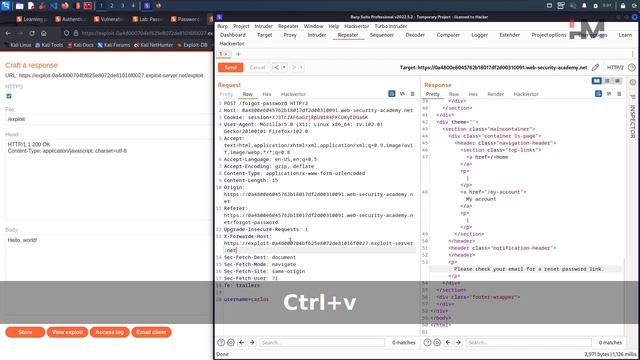Select the Raw view in Response

point(454,94)
